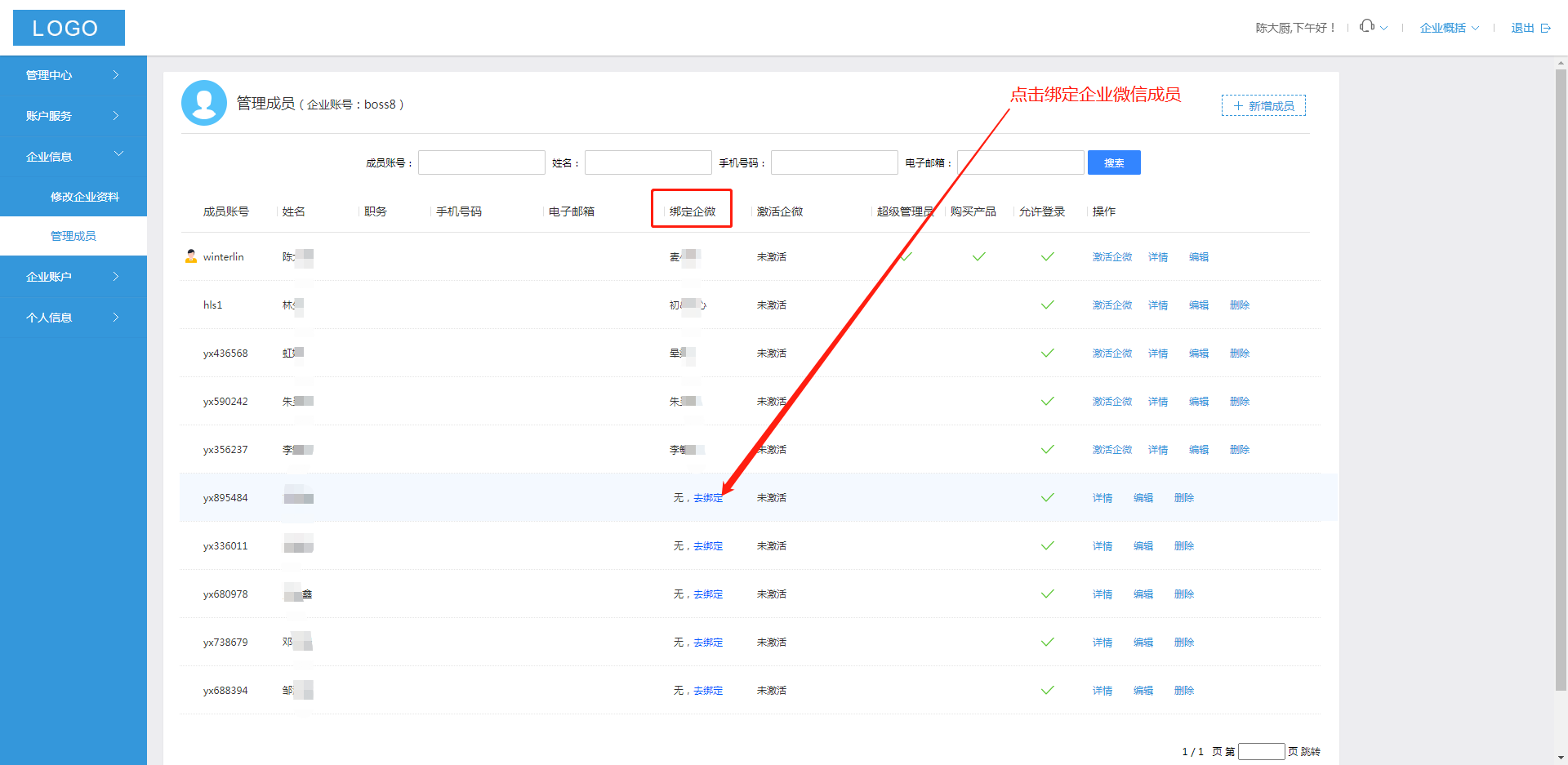This screenshot has width=1568, height=765.
Task: Click the admin user icon beside winterlin
Action: 191,256
